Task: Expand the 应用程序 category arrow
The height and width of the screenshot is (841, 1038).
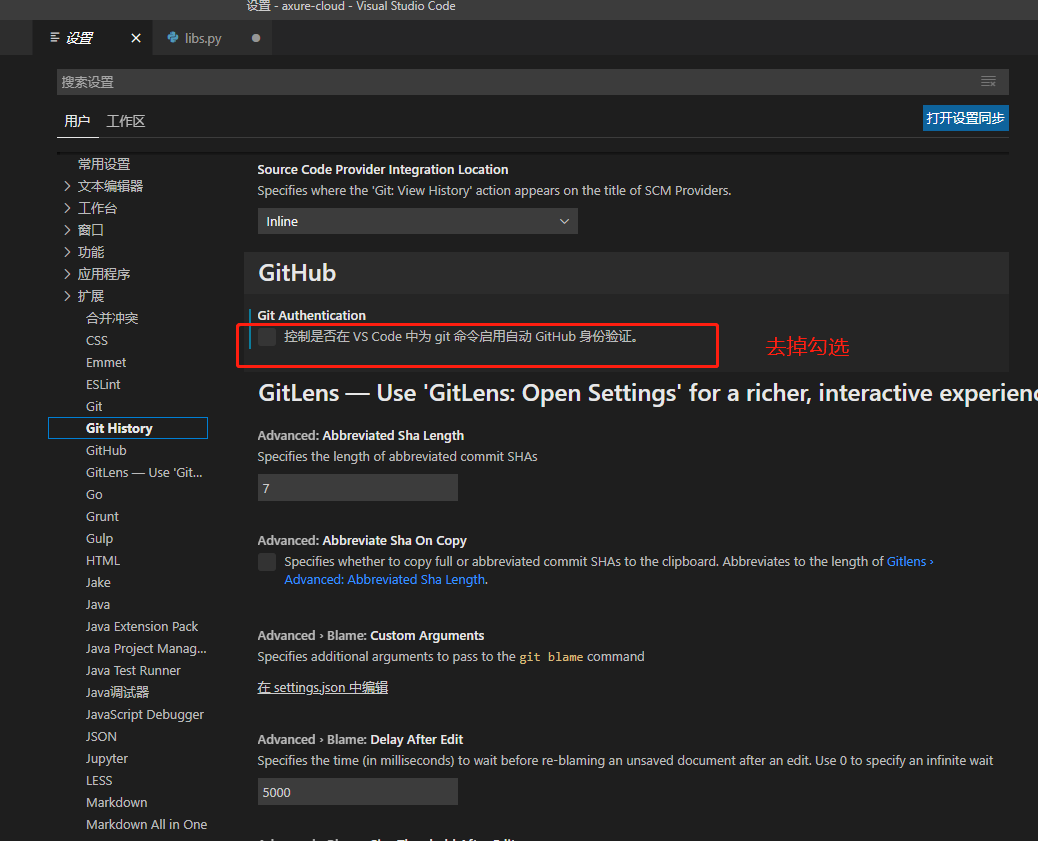Action: (67, 274)
